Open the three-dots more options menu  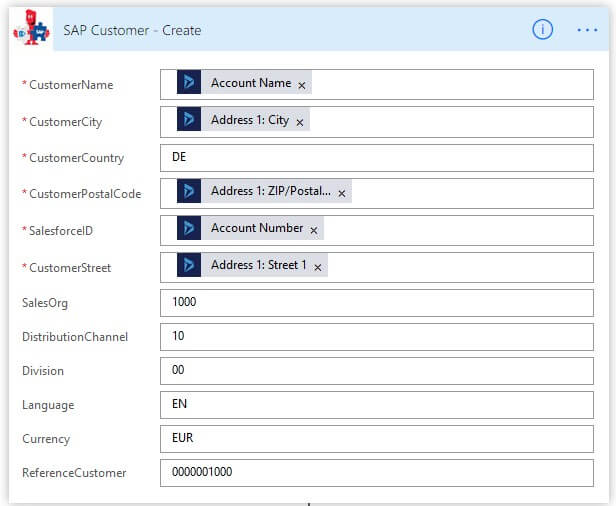[588, 30]
